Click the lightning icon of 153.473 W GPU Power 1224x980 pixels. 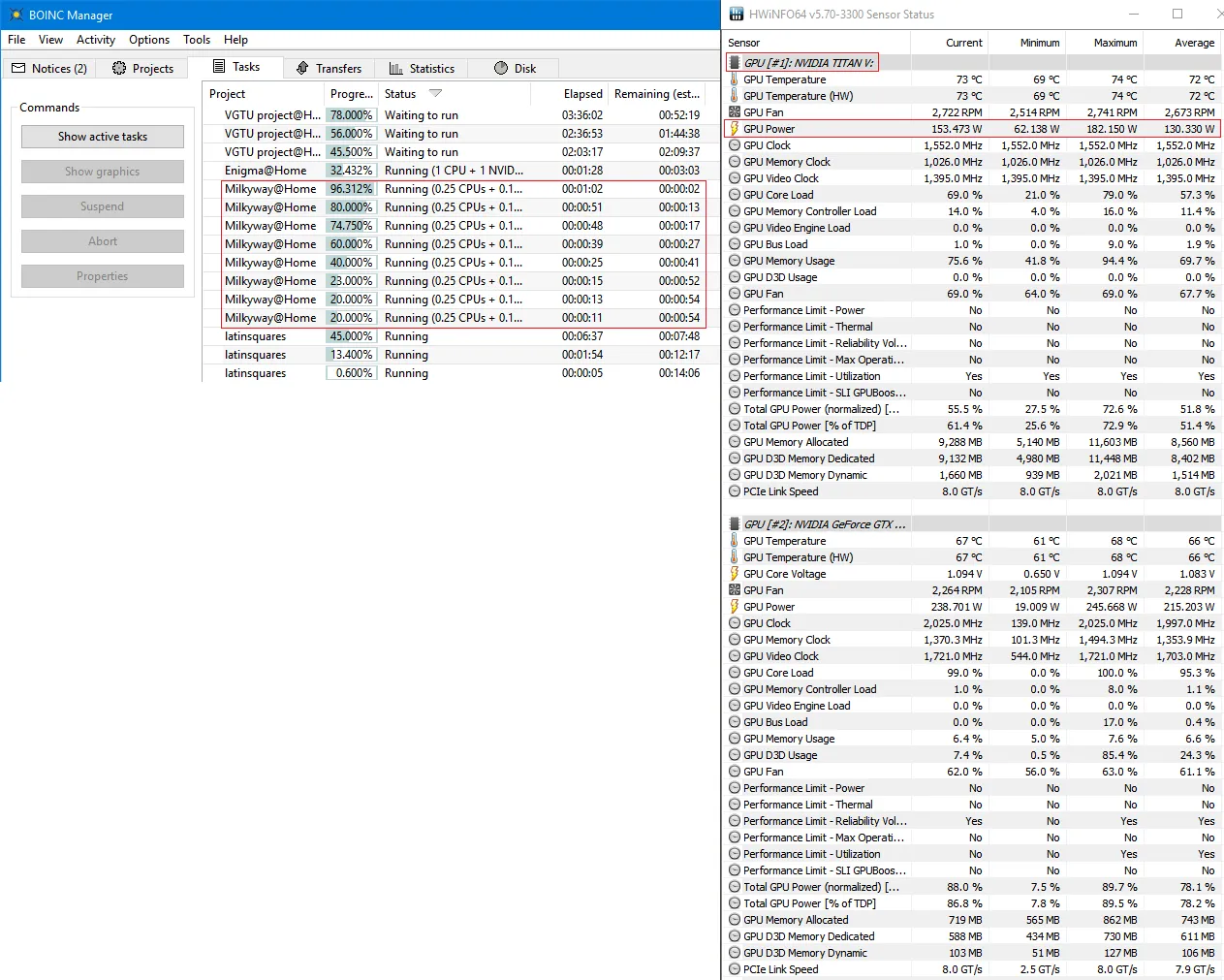735,129
